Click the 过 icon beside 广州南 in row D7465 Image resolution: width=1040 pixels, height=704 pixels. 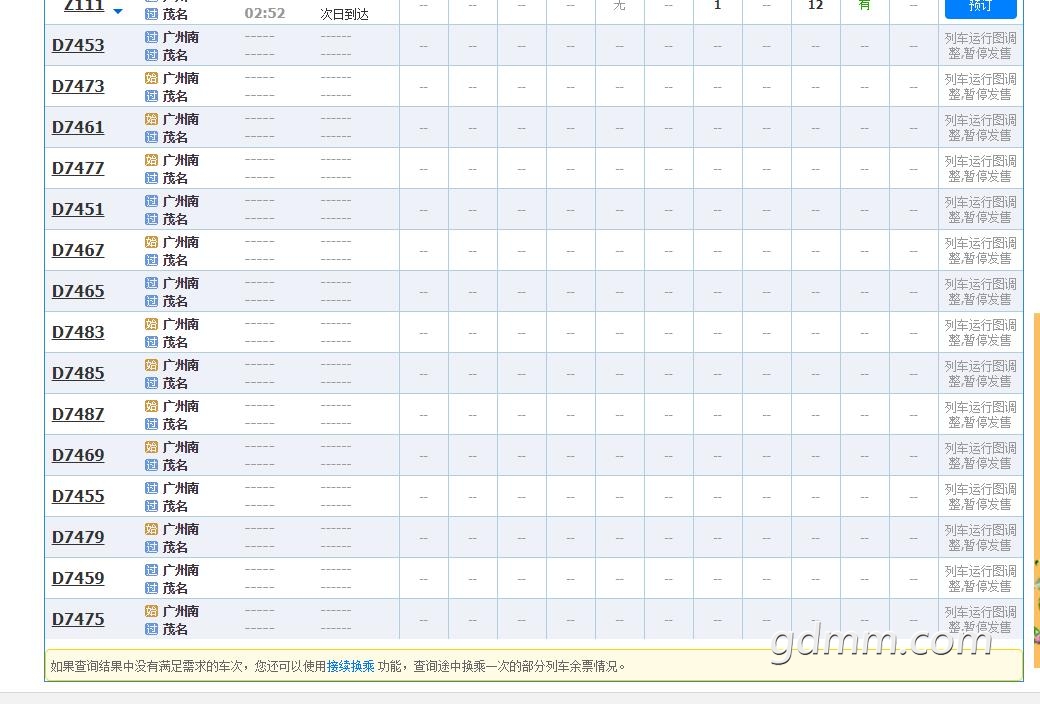tap(151, 283)
